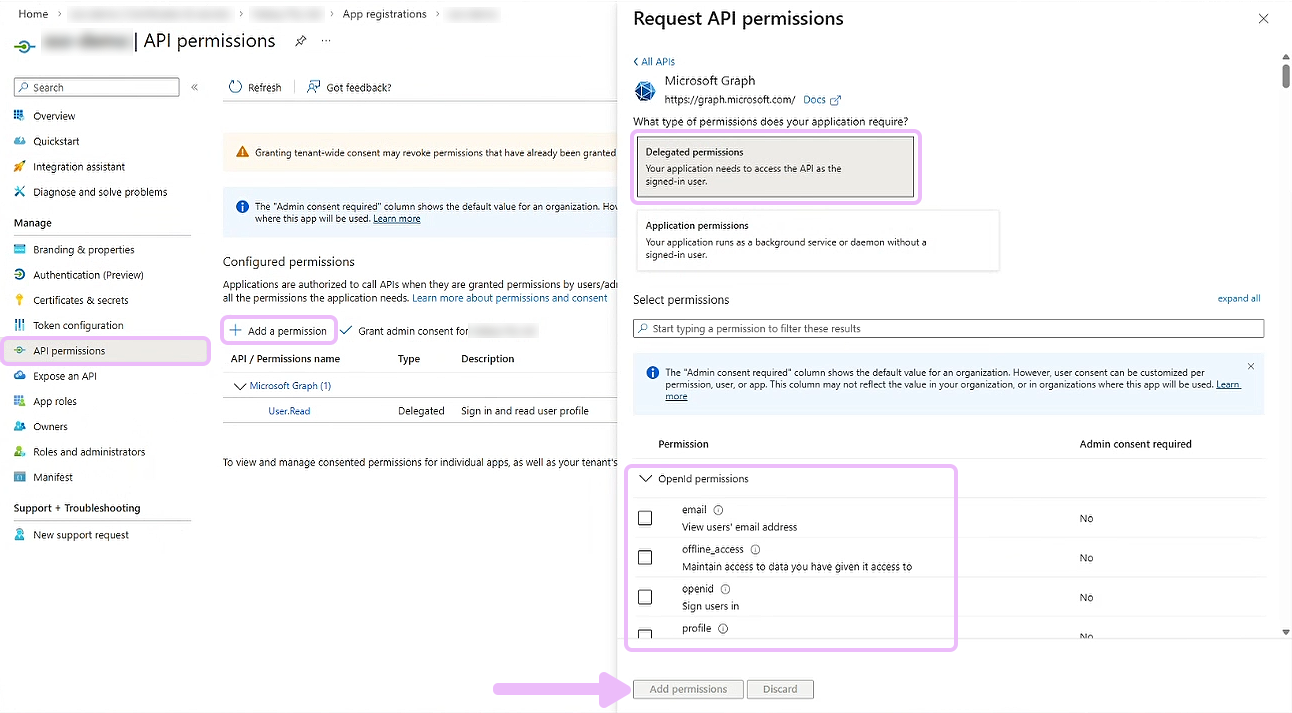Click the Expose an API cloud icon
This screenshot has height=713, width=1292.
click(x=19, y=376)
